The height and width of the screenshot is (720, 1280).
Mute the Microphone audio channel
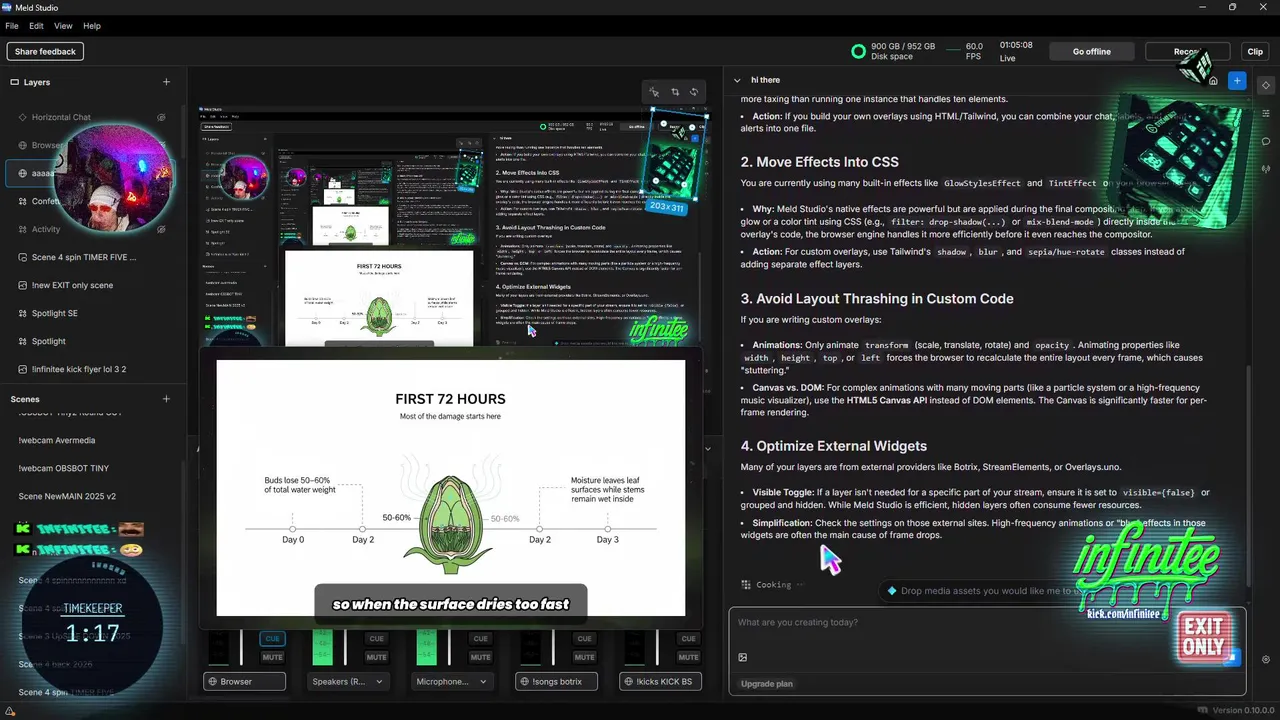480,657
